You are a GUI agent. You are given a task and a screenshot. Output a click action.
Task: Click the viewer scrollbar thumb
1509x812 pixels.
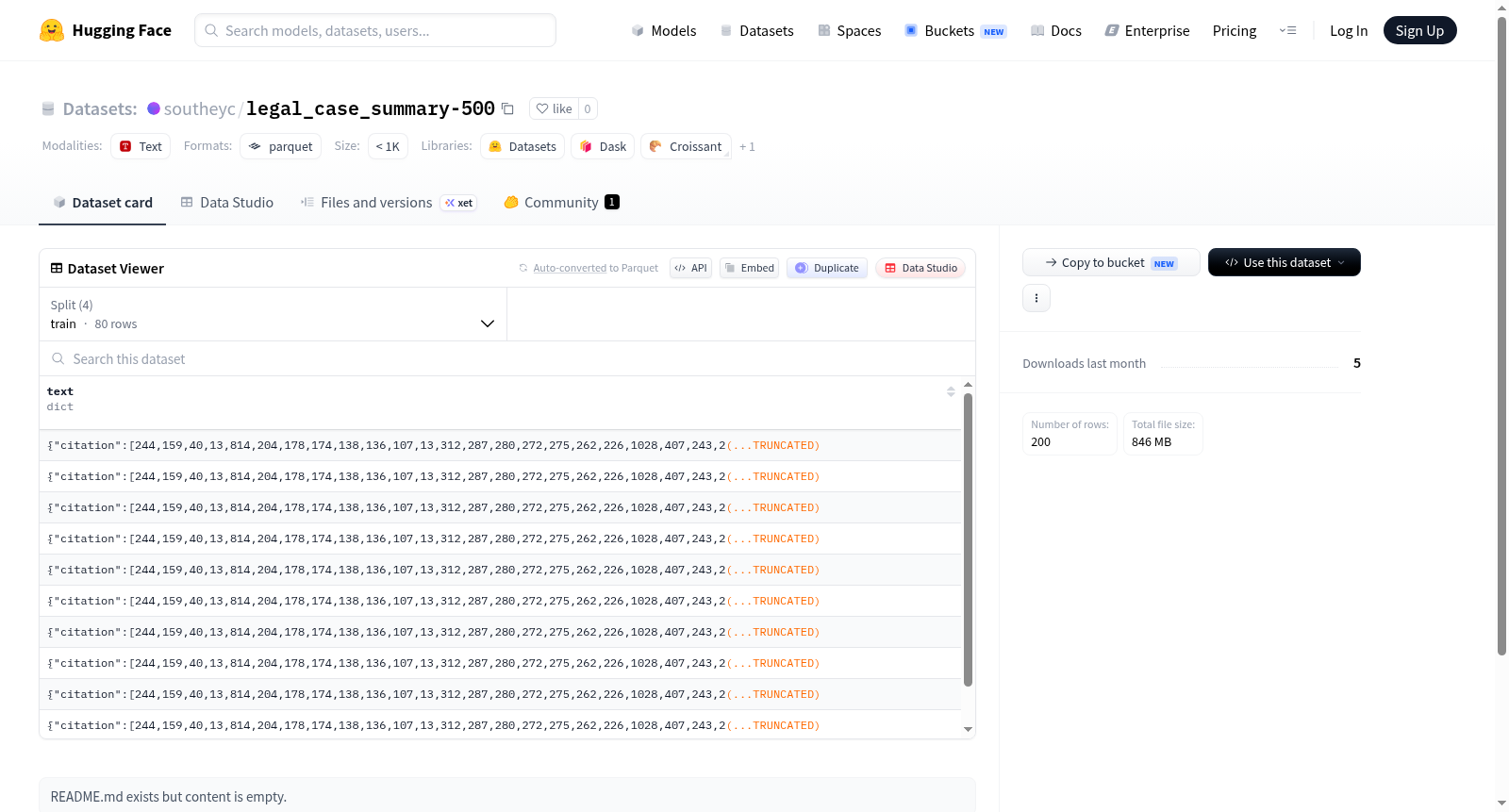tap(968, 539)
